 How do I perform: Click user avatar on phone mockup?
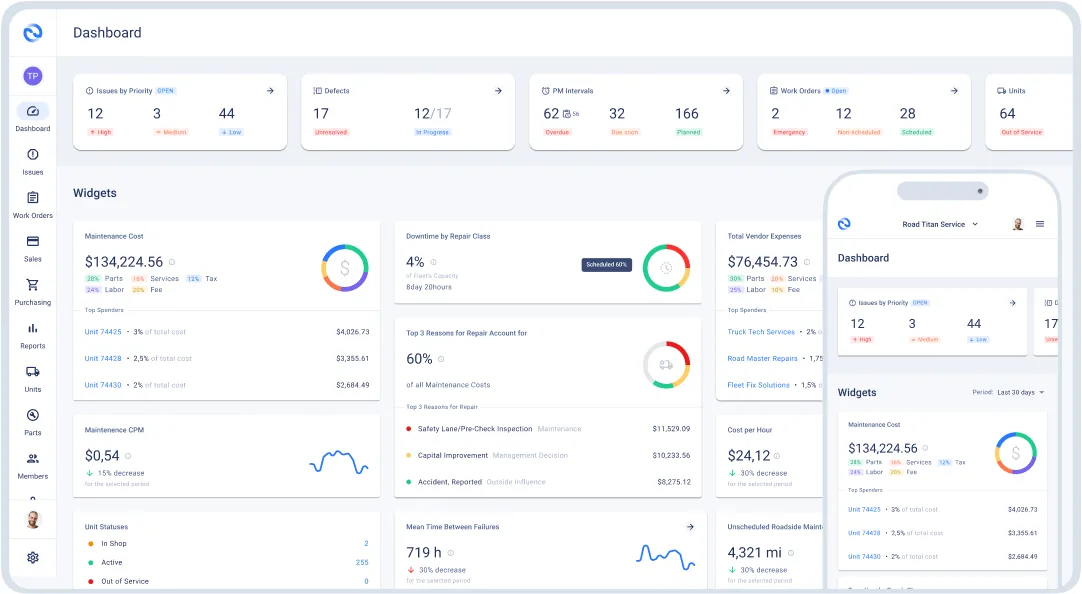1018,224
